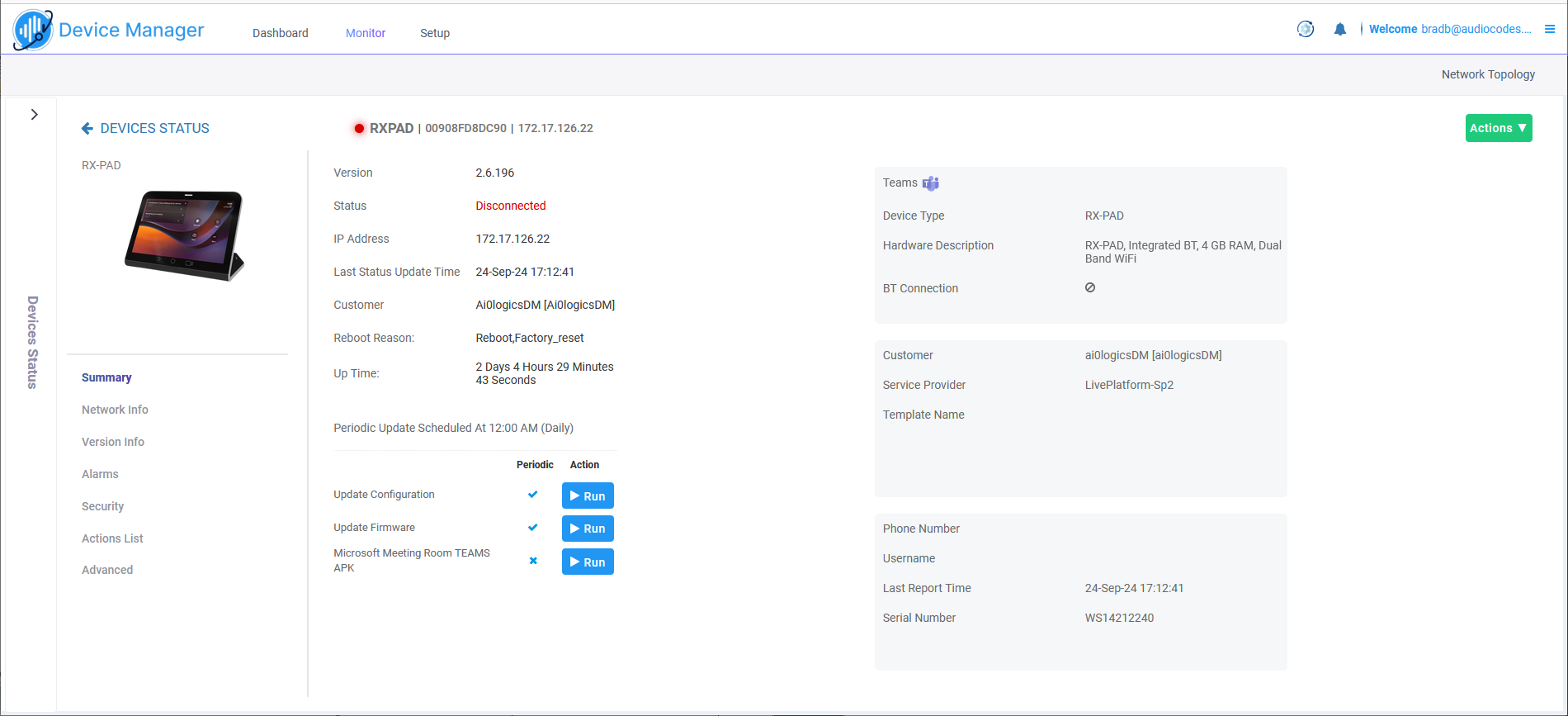
Task: Click the Up Time duration value
Action: click(545, 373)
